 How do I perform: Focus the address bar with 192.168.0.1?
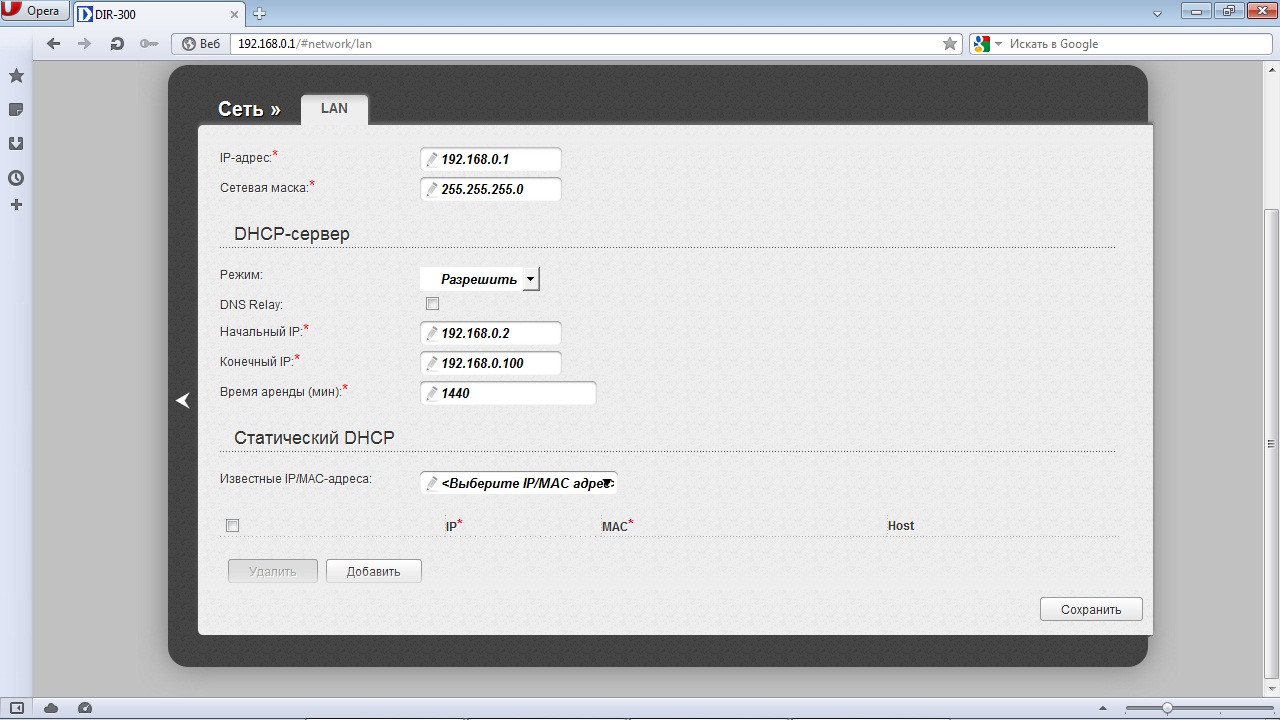pyautogui.click(x=588, y=44)
